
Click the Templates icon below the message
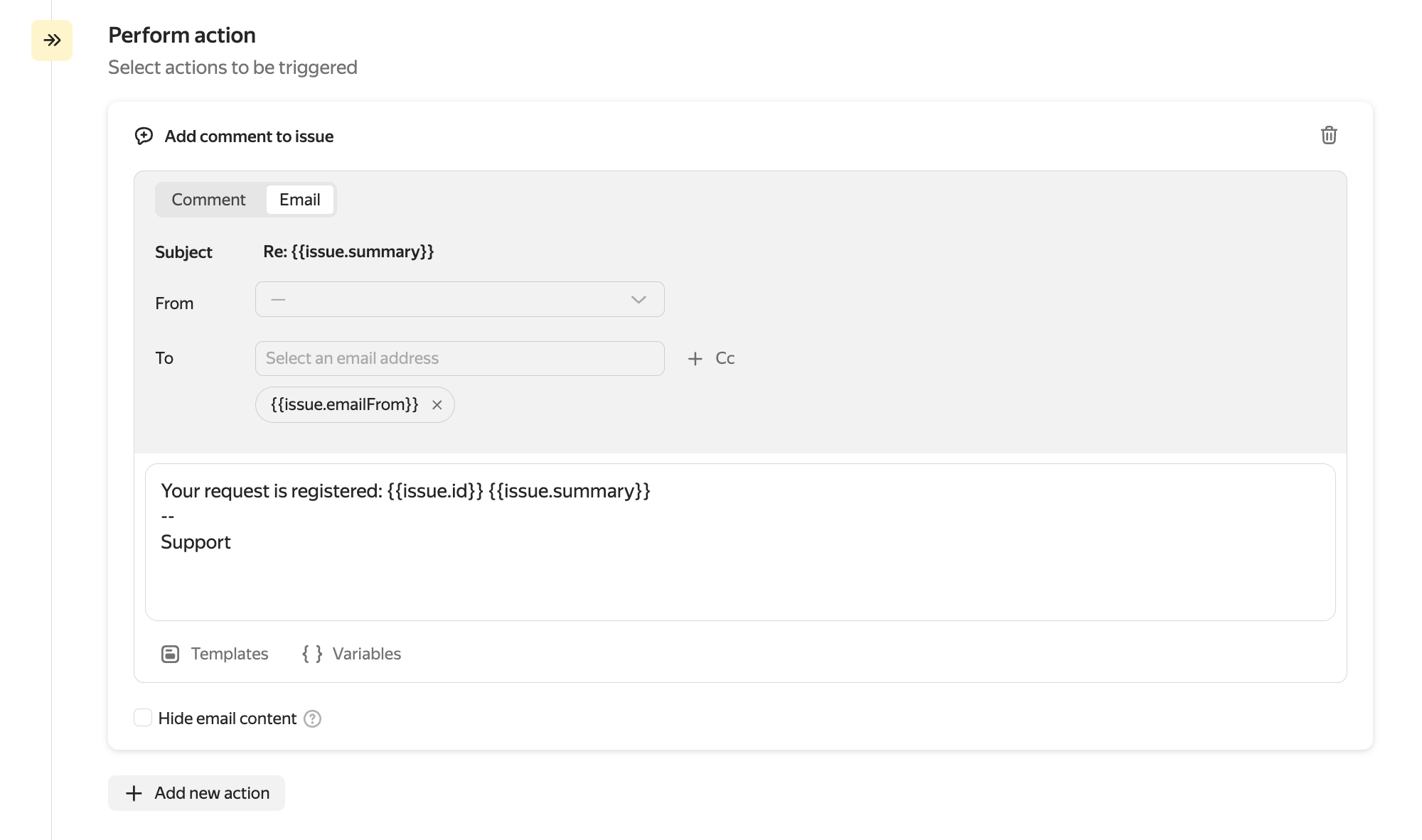click(171, 654)
